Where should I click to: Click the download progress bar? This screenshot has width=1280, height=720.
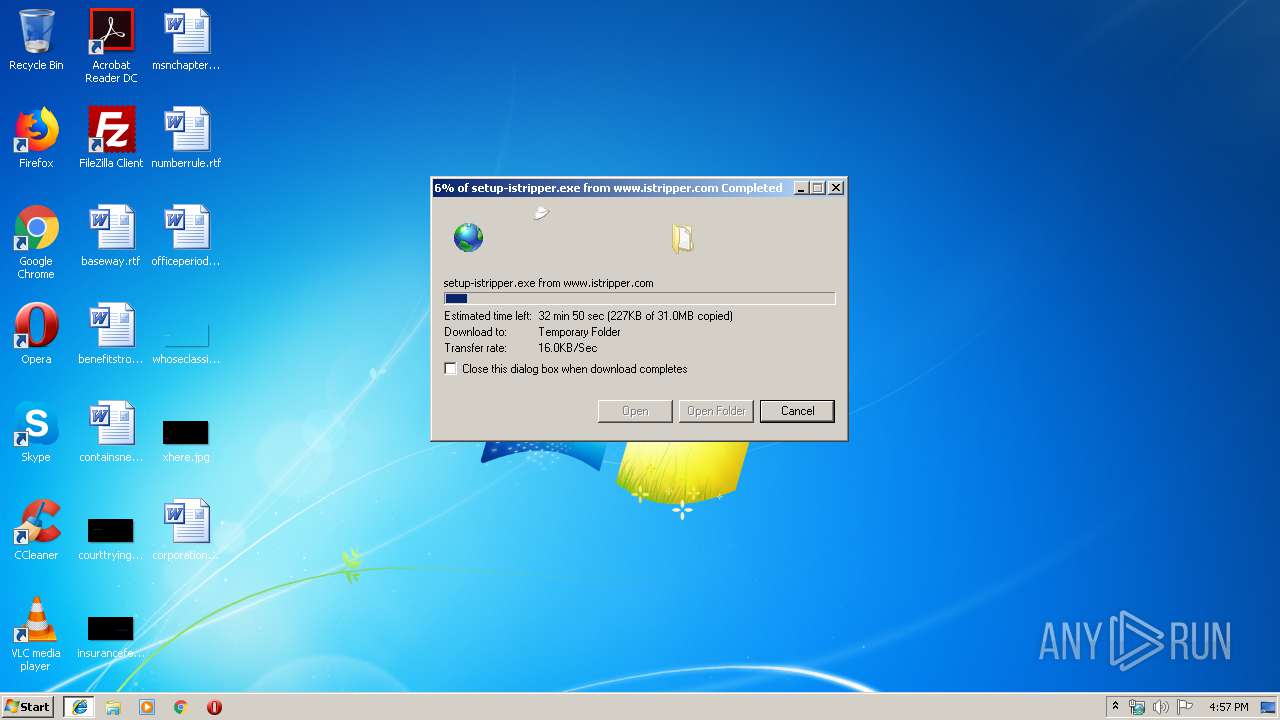pyautogui.click(x=639, y=298)
